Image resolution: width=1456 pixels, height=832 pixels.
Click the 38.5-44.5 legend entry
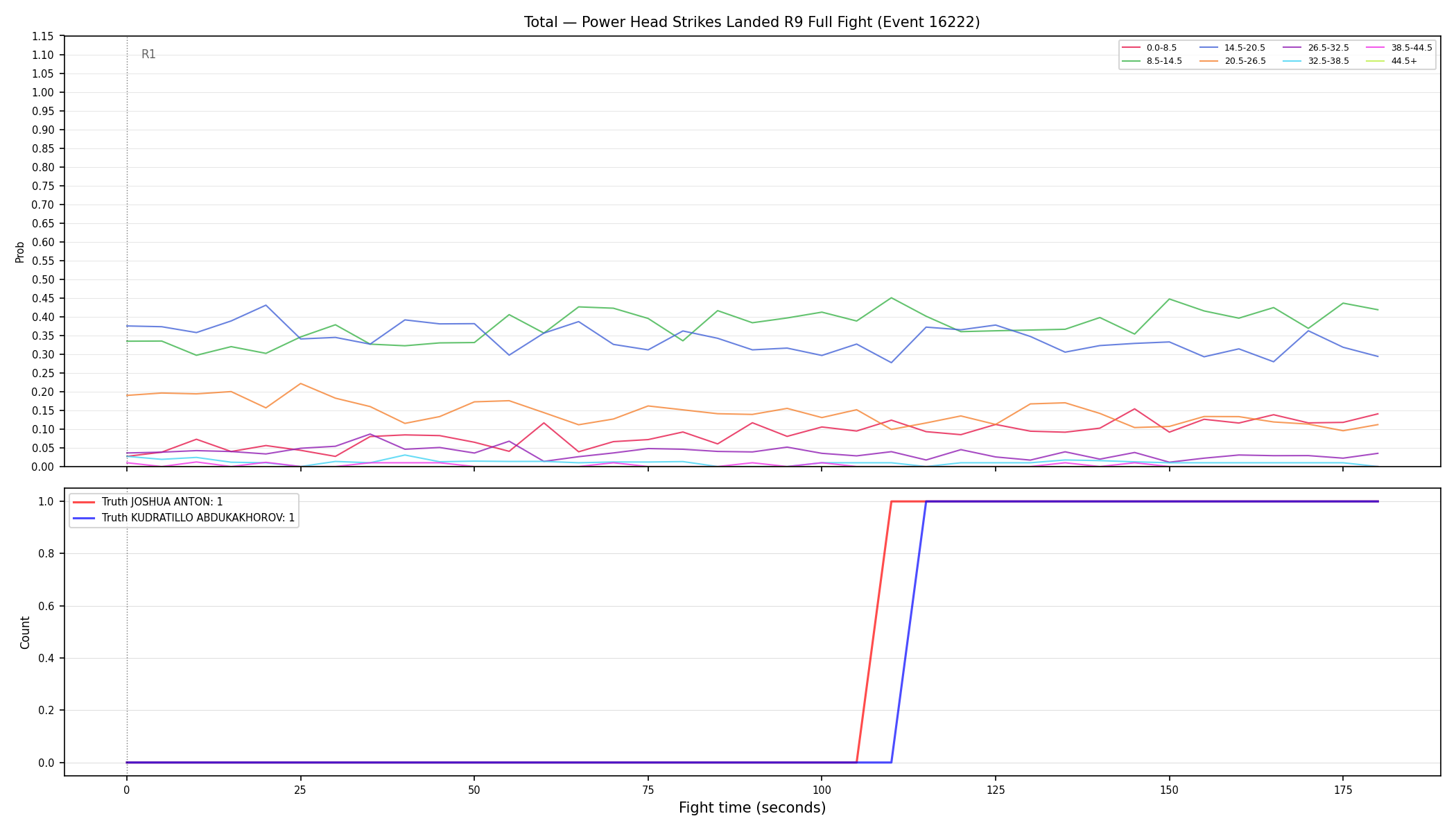[1399, 48]
